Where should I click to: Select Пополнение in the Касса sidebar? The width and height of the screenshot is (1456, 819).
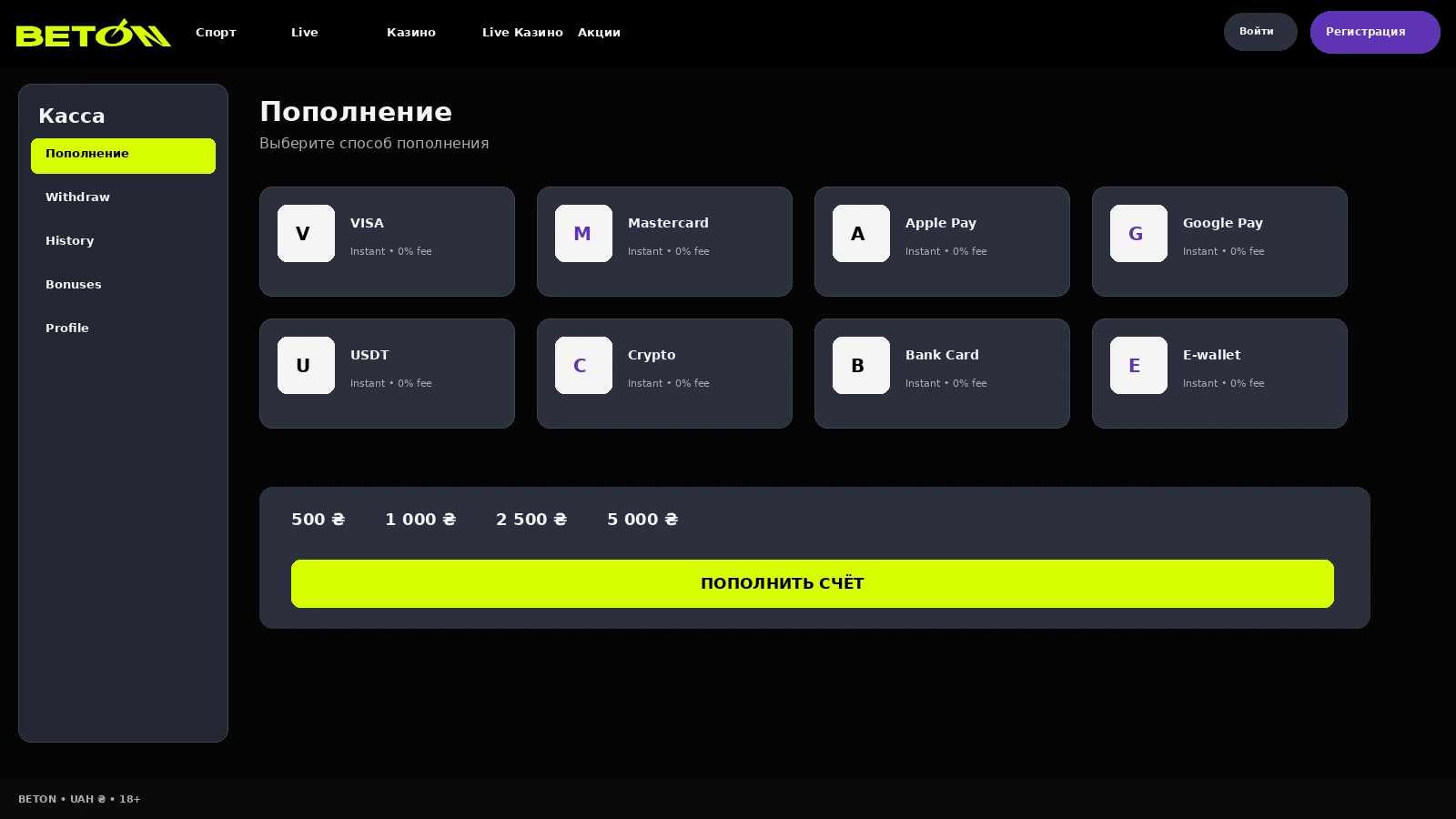pyautogui.click(x=123, y=156)
